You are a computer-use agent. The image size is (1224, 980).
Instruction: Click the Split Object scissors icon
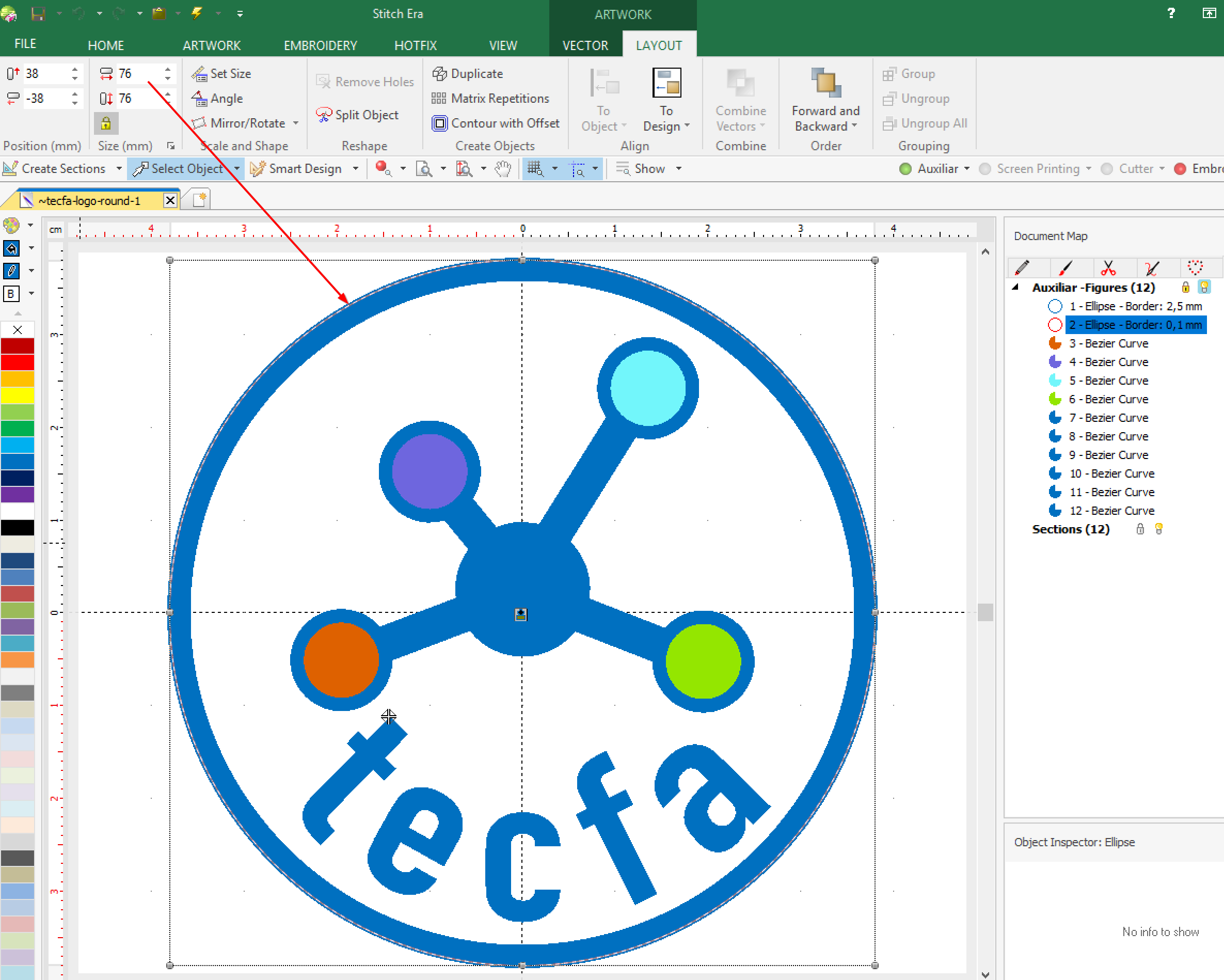(324, 115)
